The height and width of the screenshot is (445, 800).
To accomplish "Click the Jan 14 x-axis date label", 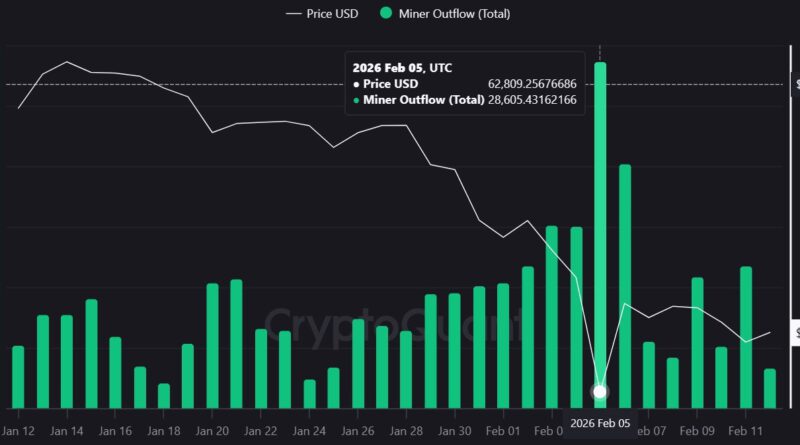I will coord(66,430).
